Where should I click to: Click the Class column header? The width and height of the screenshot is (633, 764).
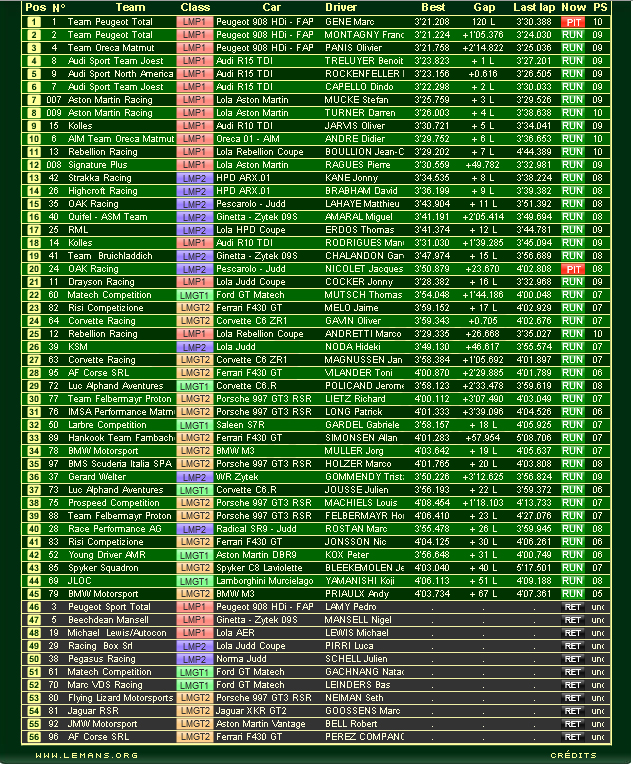(x=195, y=7)
